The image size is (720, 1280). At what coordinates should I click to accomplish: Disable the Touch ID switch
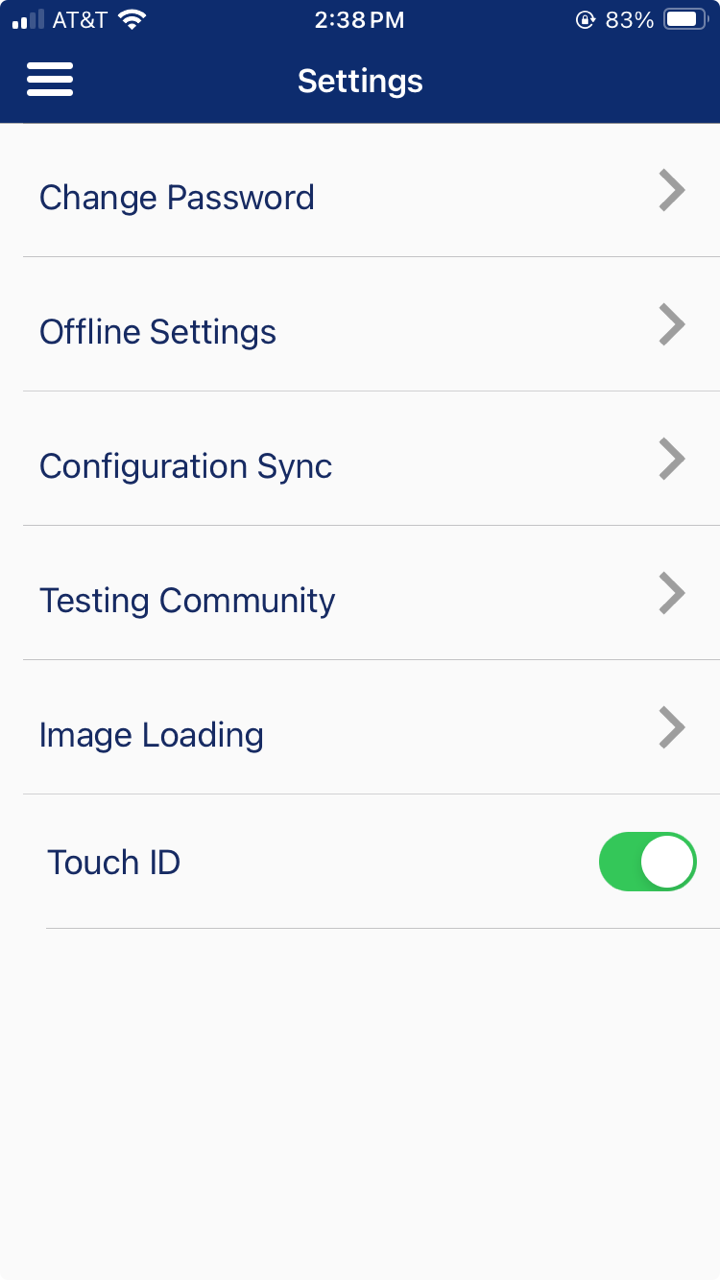(647, 861)
